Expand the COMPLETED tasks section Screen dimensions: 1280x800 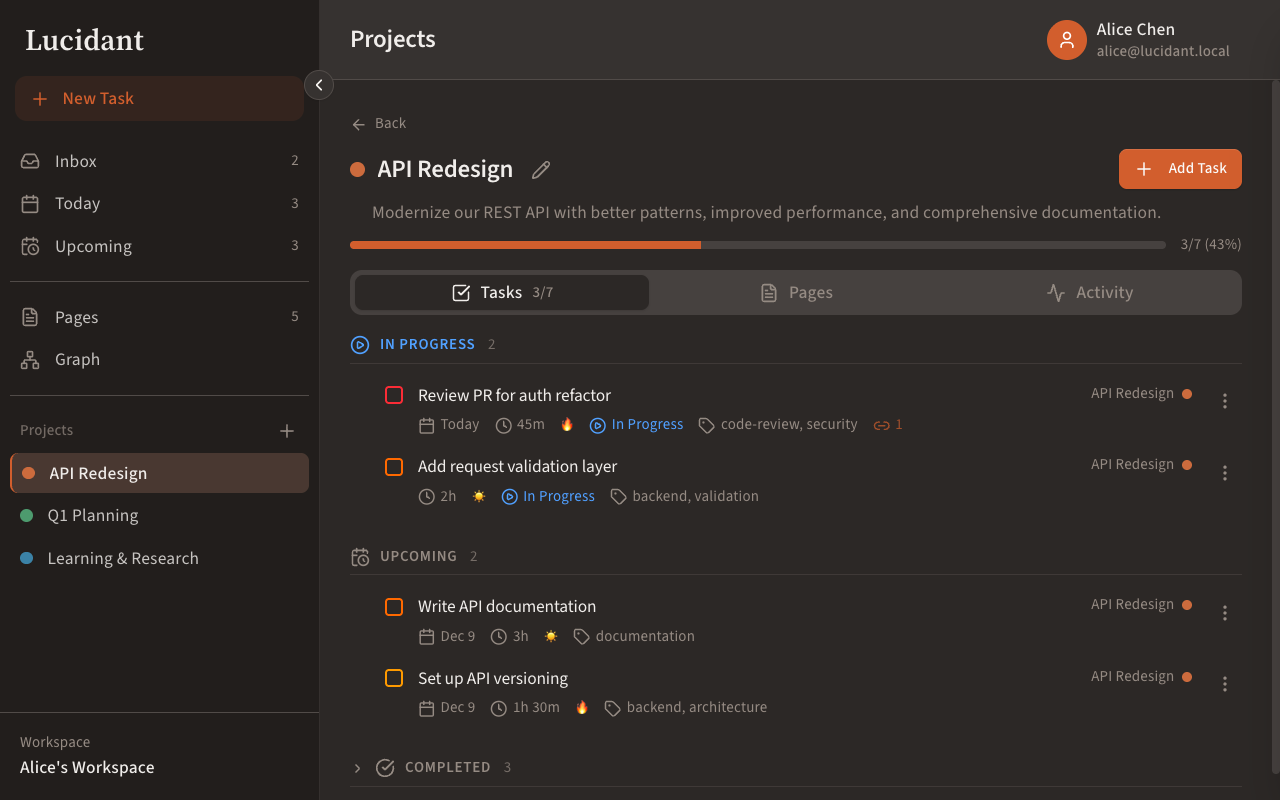click(357, 767)
